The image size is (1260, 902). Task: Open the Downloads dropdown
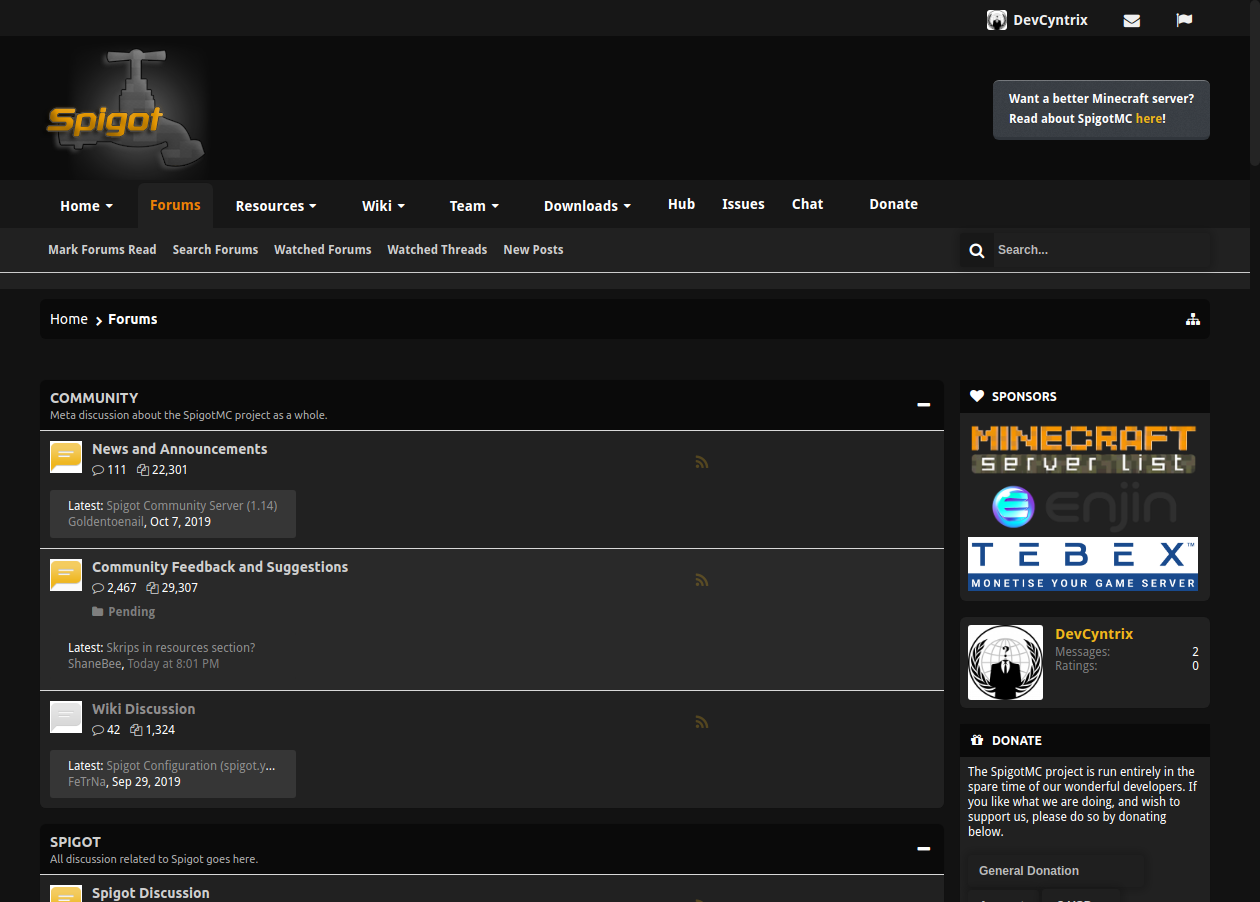[x=587, y=205]
